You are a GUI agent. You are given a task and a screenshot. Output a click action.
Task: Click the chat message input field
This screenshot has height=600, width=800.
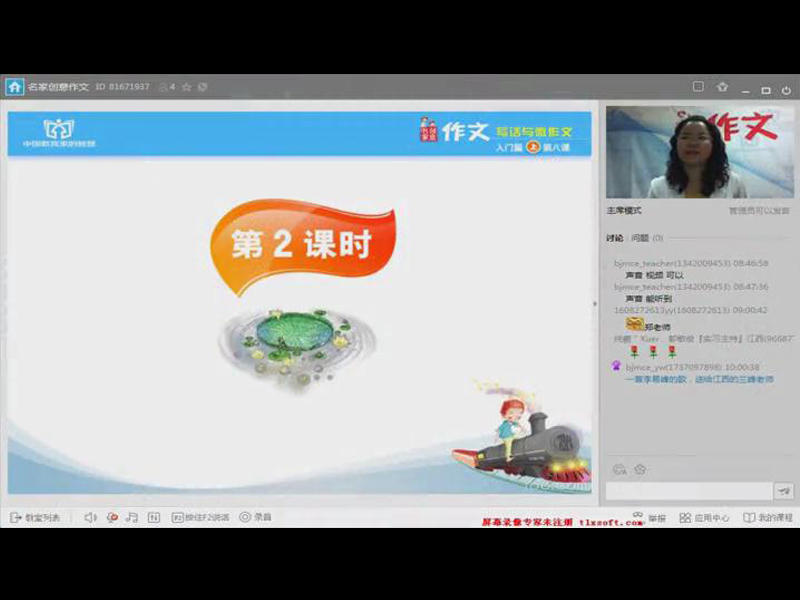[689, 490]
